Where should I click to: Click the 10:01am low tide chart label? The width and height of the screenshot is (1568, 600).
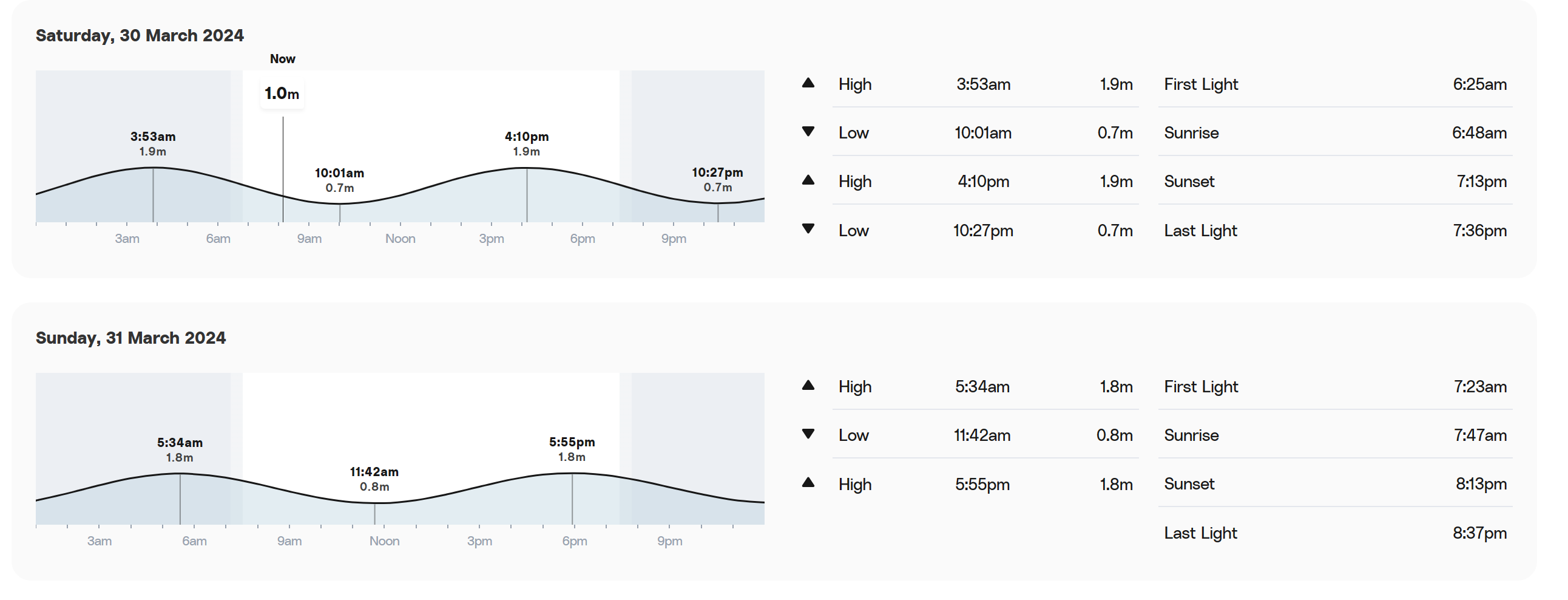(x=339, y=180)
